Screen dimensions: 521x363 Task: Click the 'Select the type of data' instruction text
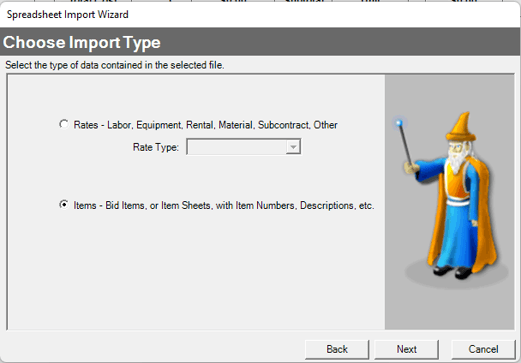(x=115, y=65)
